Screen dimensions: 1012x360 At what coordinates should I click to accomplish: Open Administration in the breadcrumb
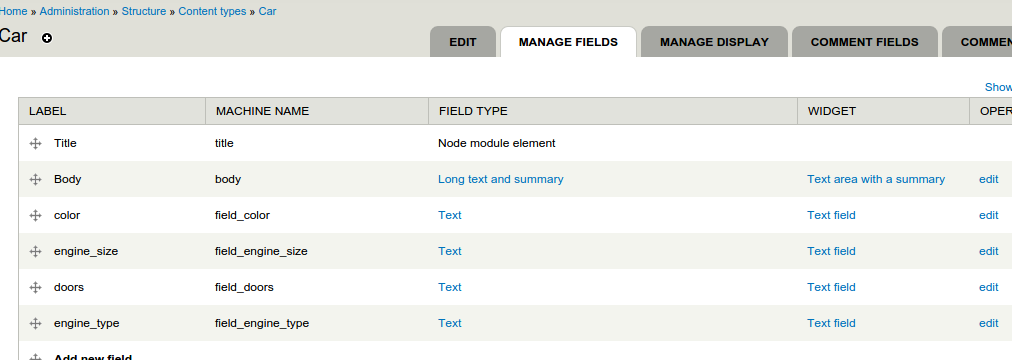pos(74,11)
